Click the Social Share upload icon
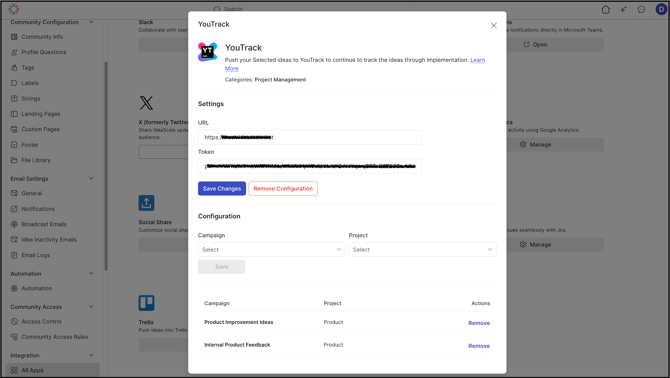Screen dimensions: 670x378 (x=146, y=203)
